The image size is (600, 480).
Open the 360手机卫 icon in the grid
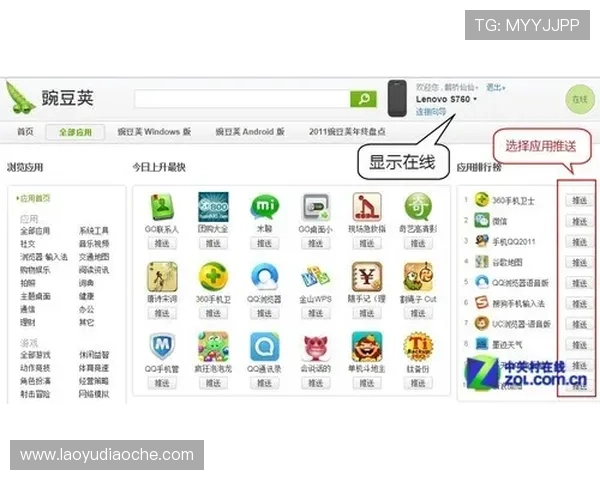[213, 277]
